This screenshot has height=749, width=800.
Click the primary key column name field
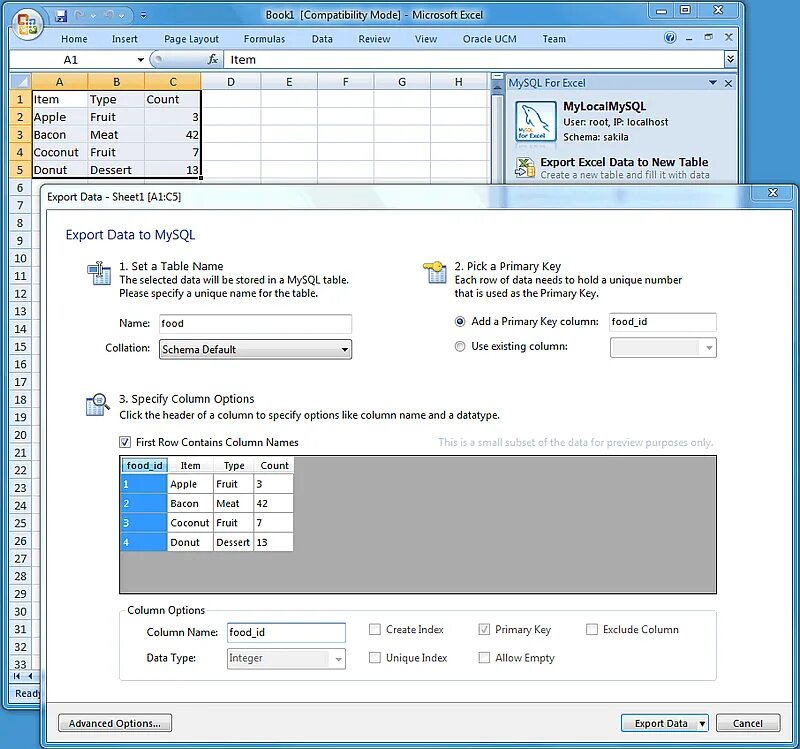point(663,322)
